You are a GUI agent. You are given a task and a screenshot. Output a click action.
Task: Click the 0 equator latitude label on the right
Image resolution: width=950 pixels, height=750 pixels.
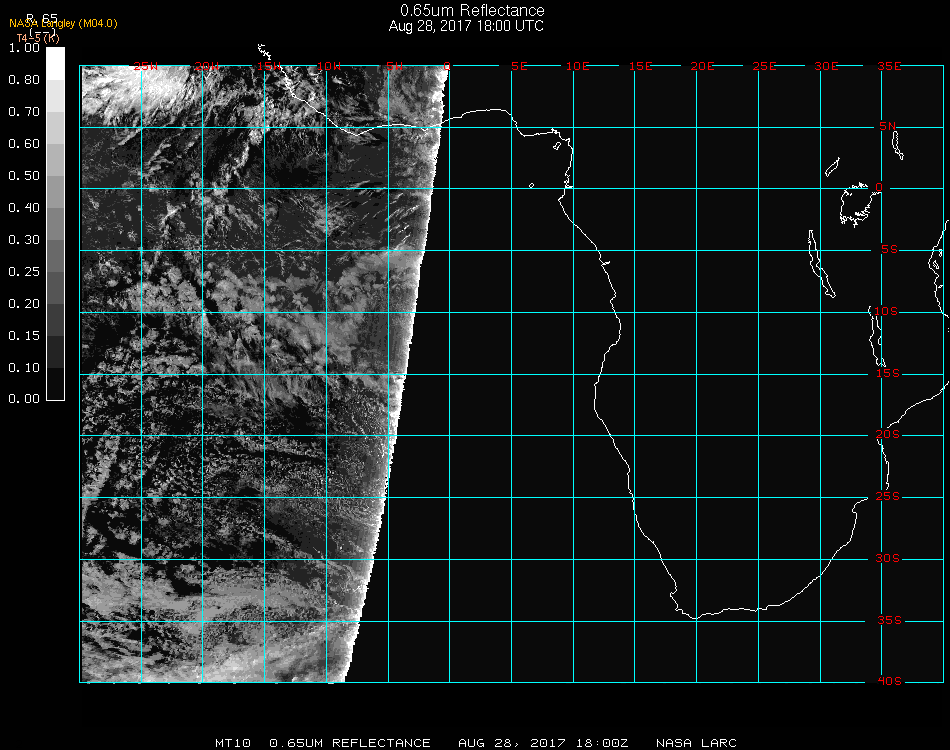point(879,187)
